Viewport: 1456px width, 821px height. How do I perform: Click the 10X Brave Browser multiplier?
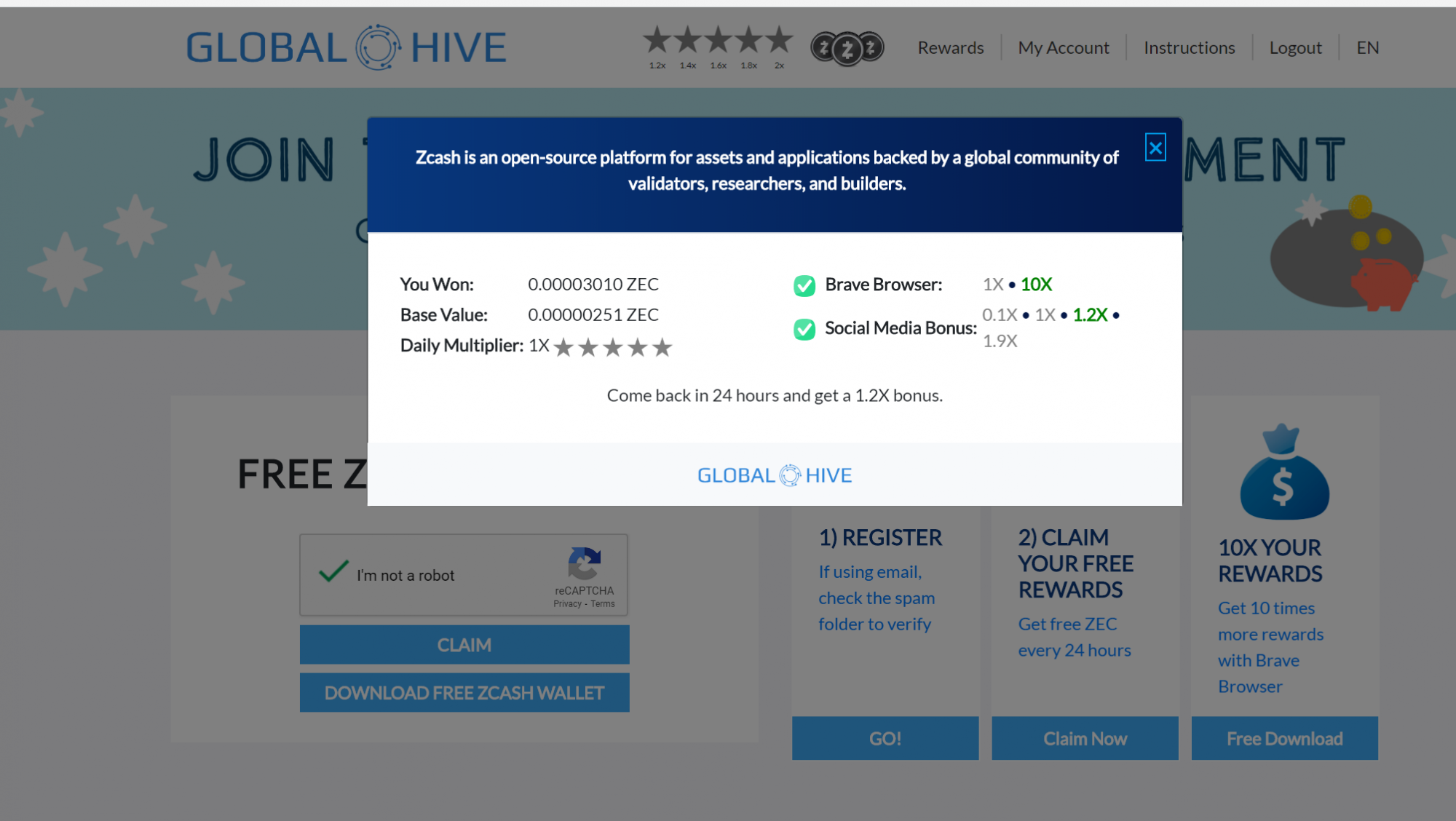point(1036,285)
